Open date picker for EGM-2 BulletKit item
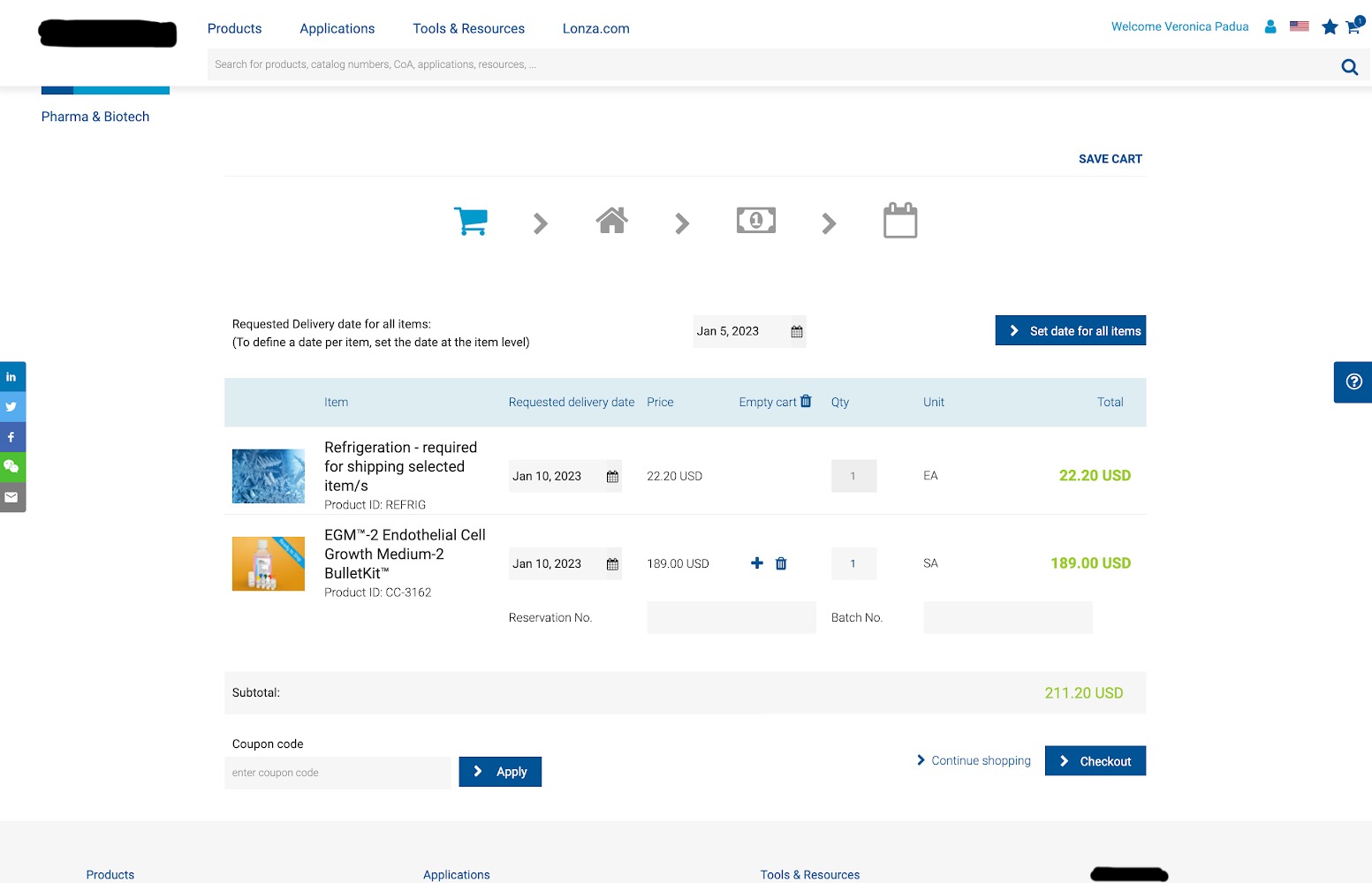Viewport: 1372px width, 883px height. point(612,564)
